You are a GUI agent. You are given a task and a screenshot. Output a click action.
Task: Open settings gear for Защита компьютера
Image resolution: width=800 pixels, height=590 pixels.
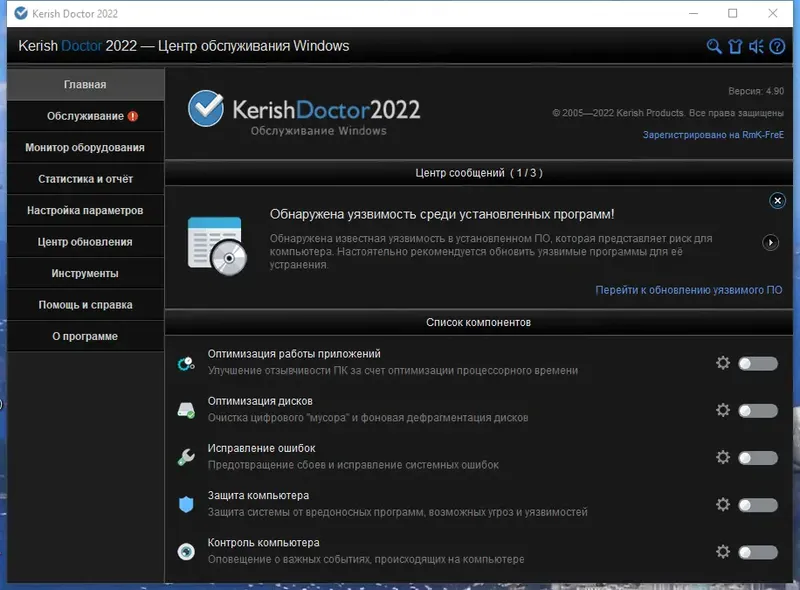[723, 504]
